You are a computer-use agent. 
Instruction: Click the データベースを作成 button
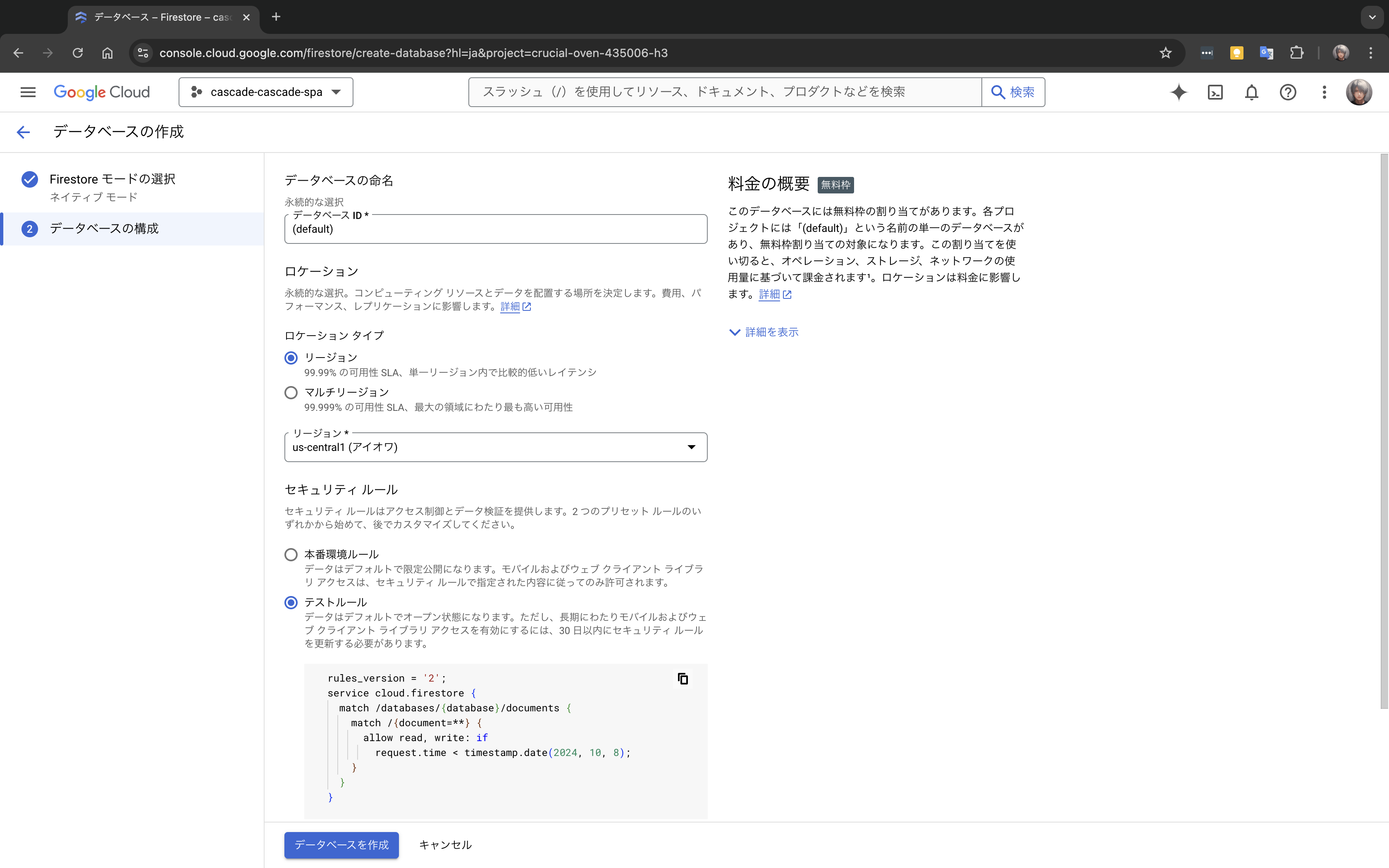[x=341, y=845]
